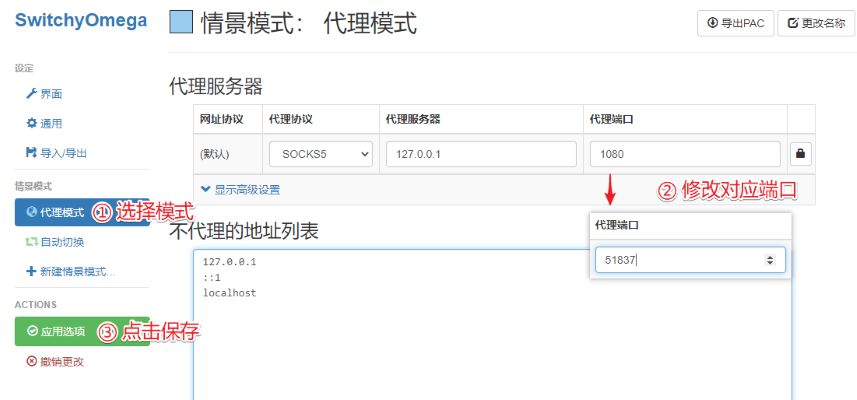
Task: Click the 导出PAC button
Action: 735,24
